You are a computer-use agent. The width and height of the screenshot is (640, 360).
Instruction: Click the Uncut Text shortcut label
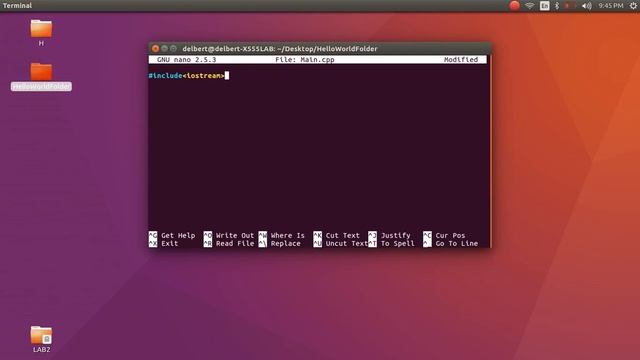click(347, 244)
